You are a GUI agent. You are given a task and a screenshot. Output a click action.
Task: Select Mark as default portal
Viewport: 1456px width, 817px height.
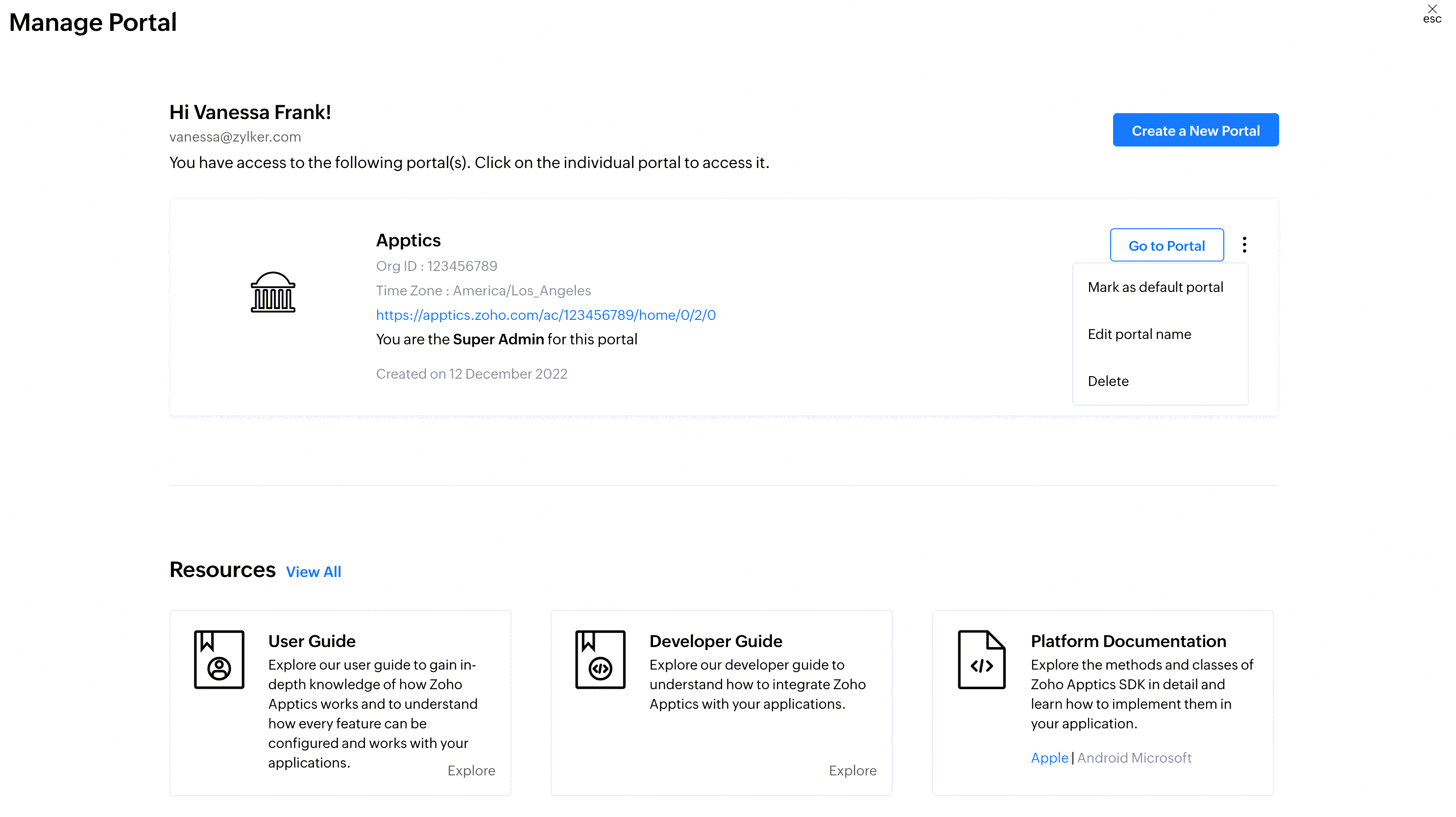(x=1155, y=287)
